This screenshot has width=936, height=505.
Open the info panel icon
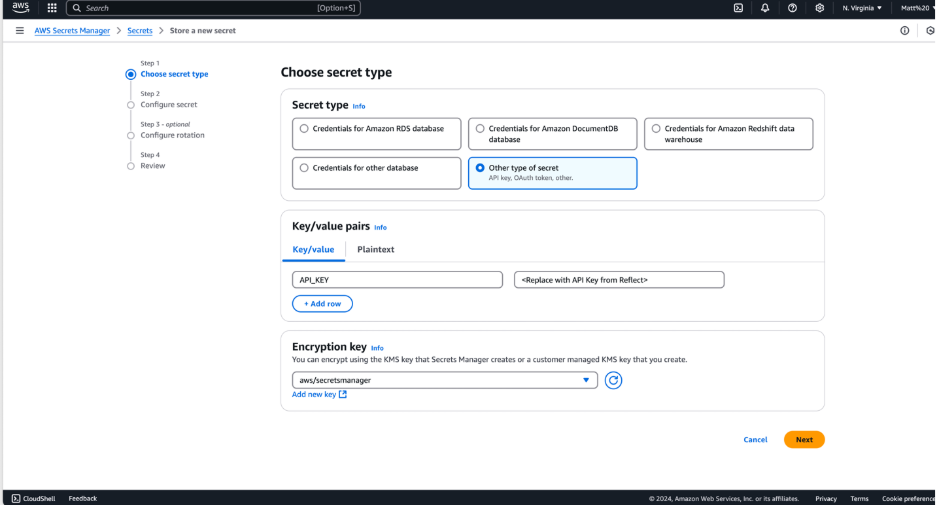coord(904,30)
